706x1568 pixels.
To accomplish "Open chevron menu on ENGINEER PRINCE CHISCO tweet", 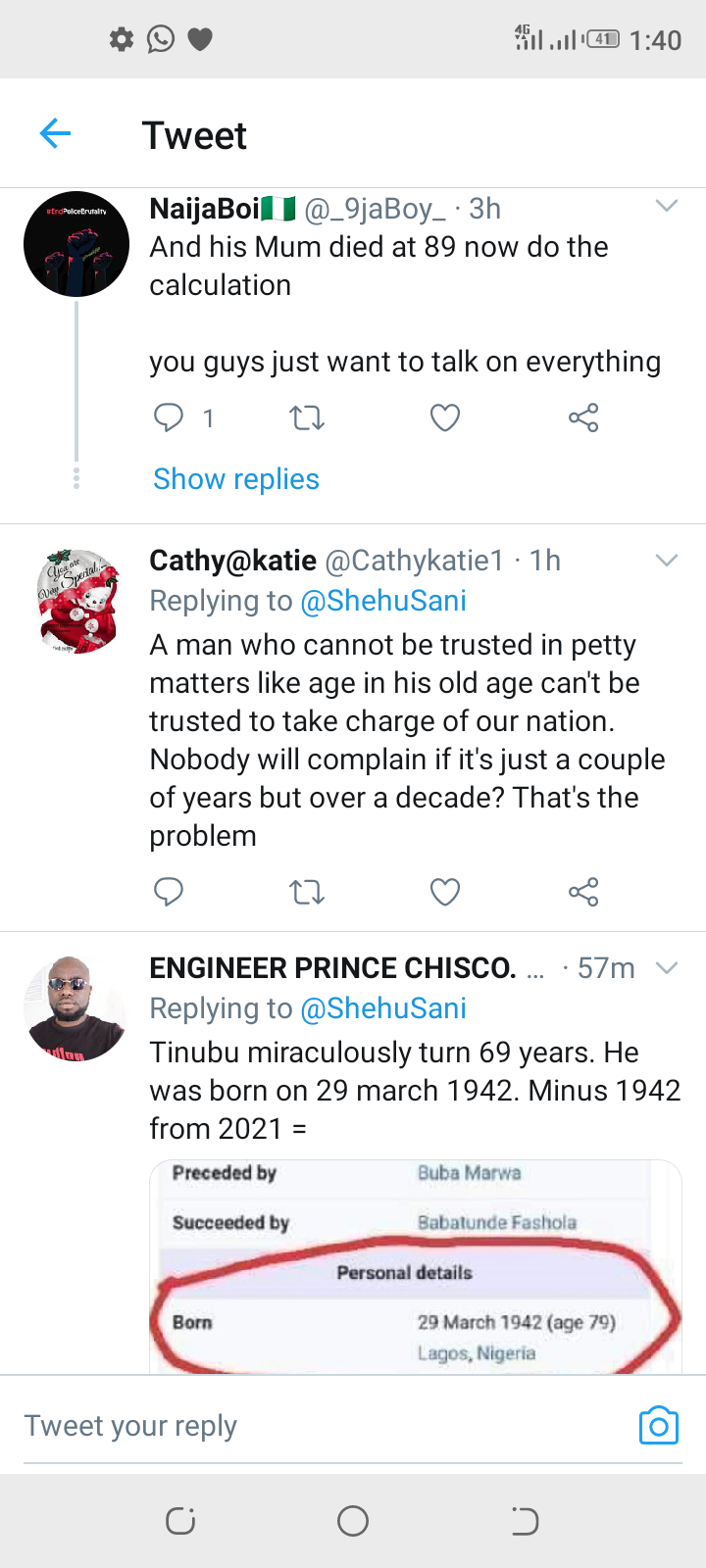I will coord(667,968).
